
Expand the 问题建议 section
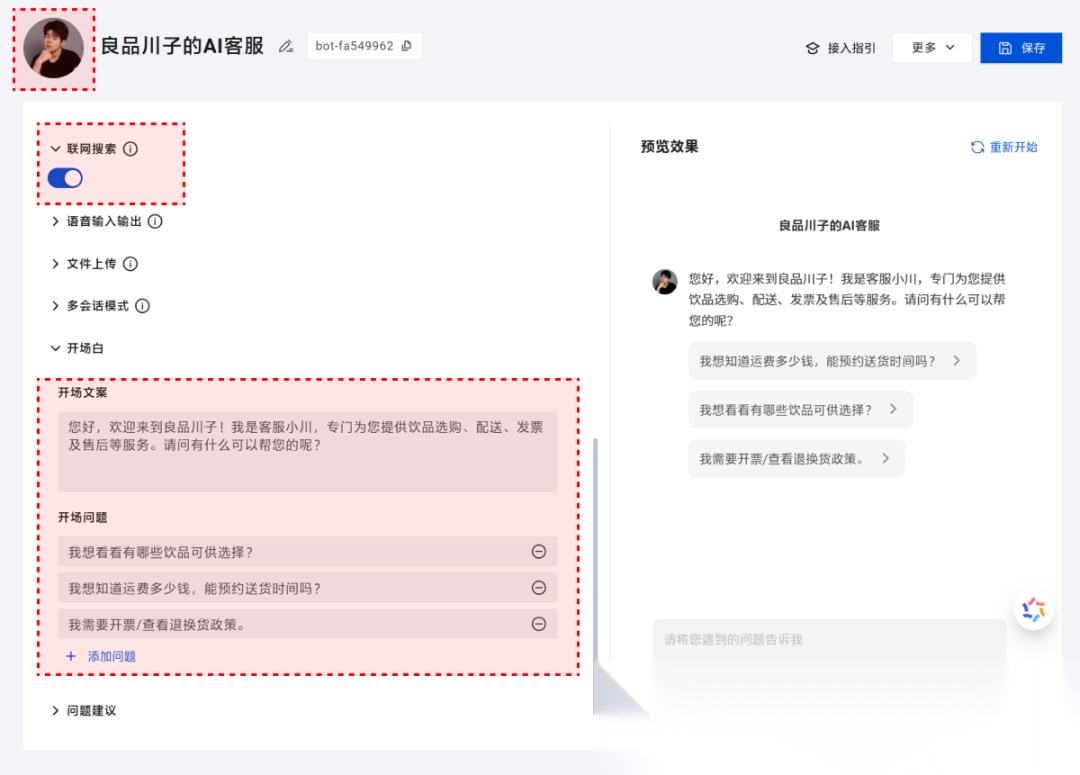point(56,710)
